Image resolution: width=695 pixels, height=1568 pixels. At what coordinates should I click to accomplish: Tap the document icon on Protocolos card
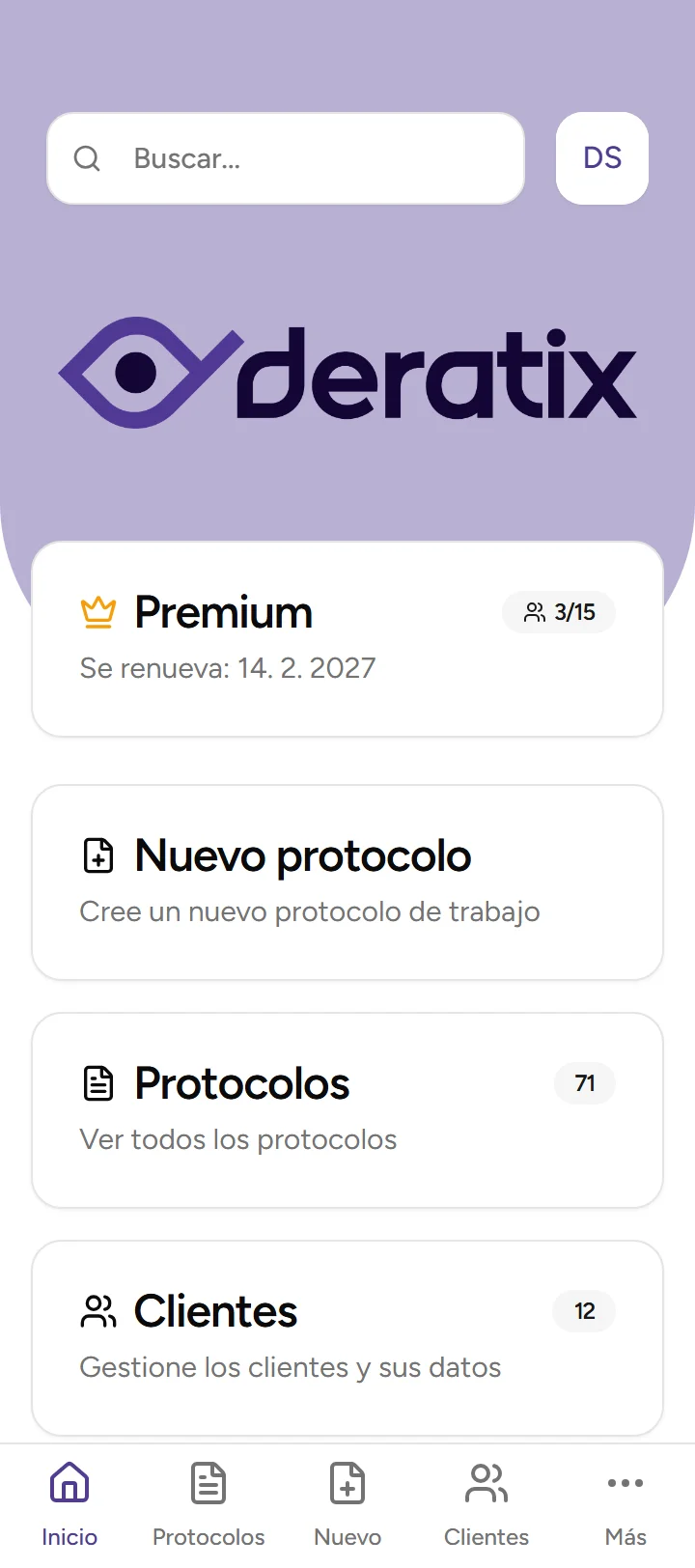click(97, 1082)
